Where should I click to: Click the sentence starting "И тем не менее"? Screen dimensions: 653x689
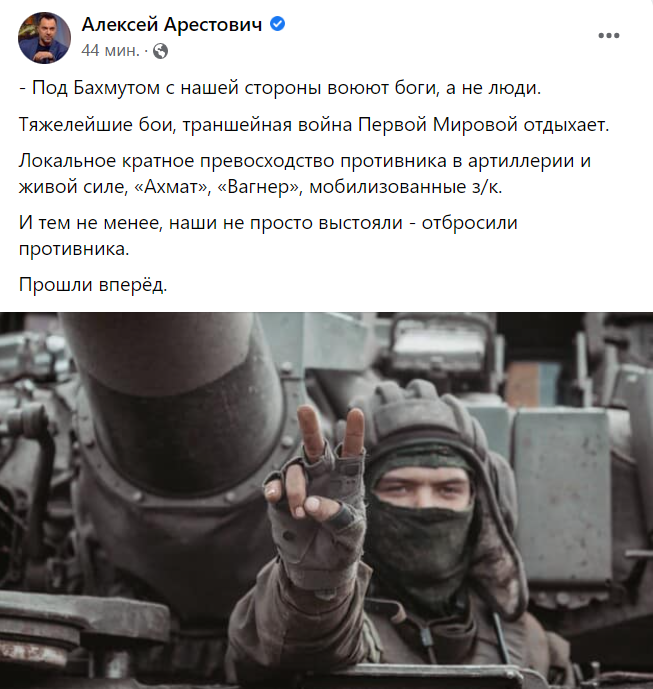tap(268, 236)
